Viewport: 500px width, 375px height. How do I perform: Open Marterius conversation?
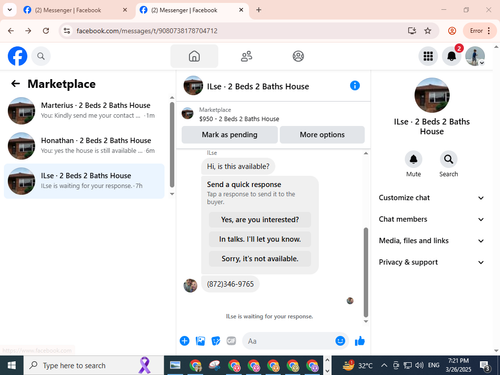[x=84, y=111]
